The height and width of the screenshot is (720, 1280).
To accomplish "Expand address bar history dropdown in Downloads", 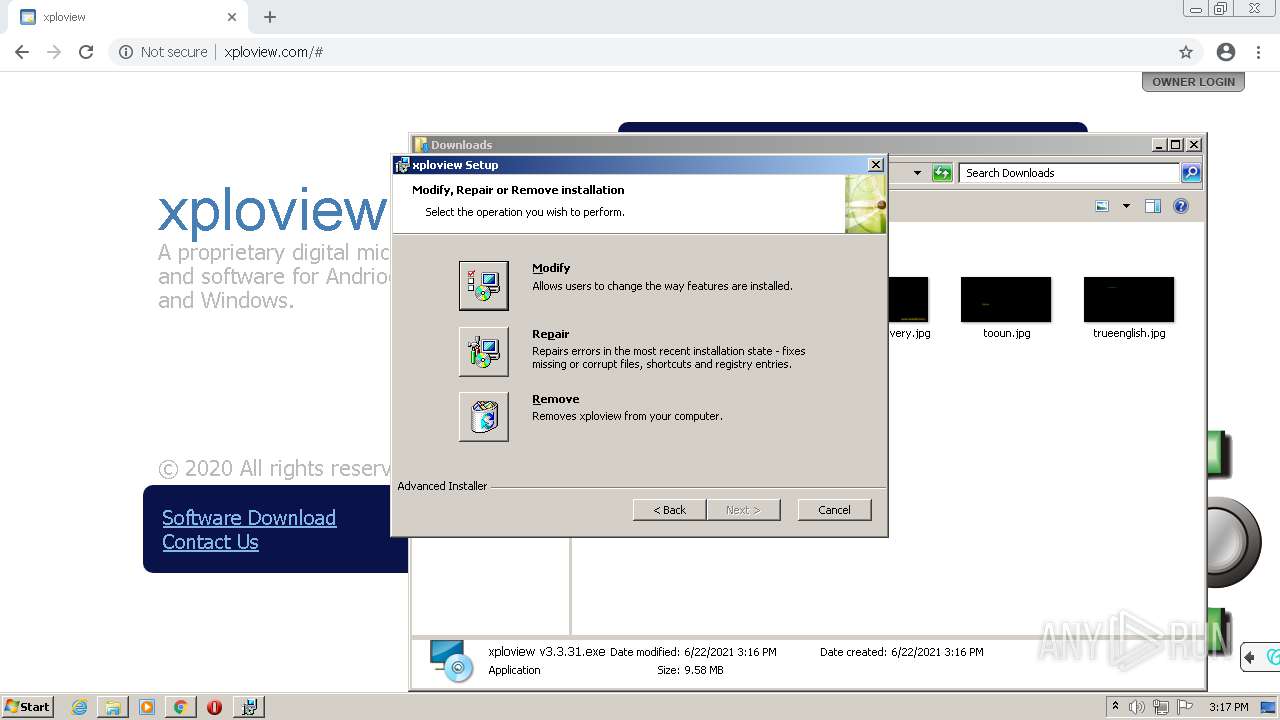I will (x=917, y=173).
